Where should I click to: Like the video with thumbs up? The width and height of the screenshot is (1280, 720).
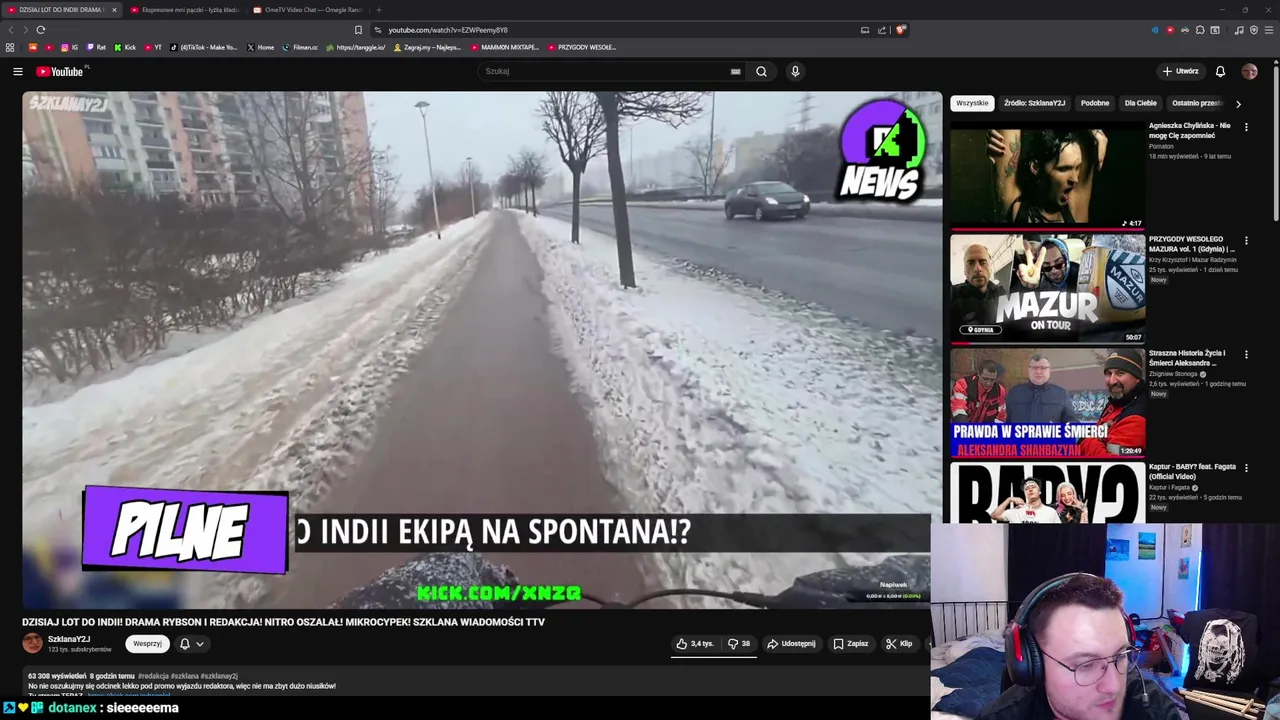point(695,644)
